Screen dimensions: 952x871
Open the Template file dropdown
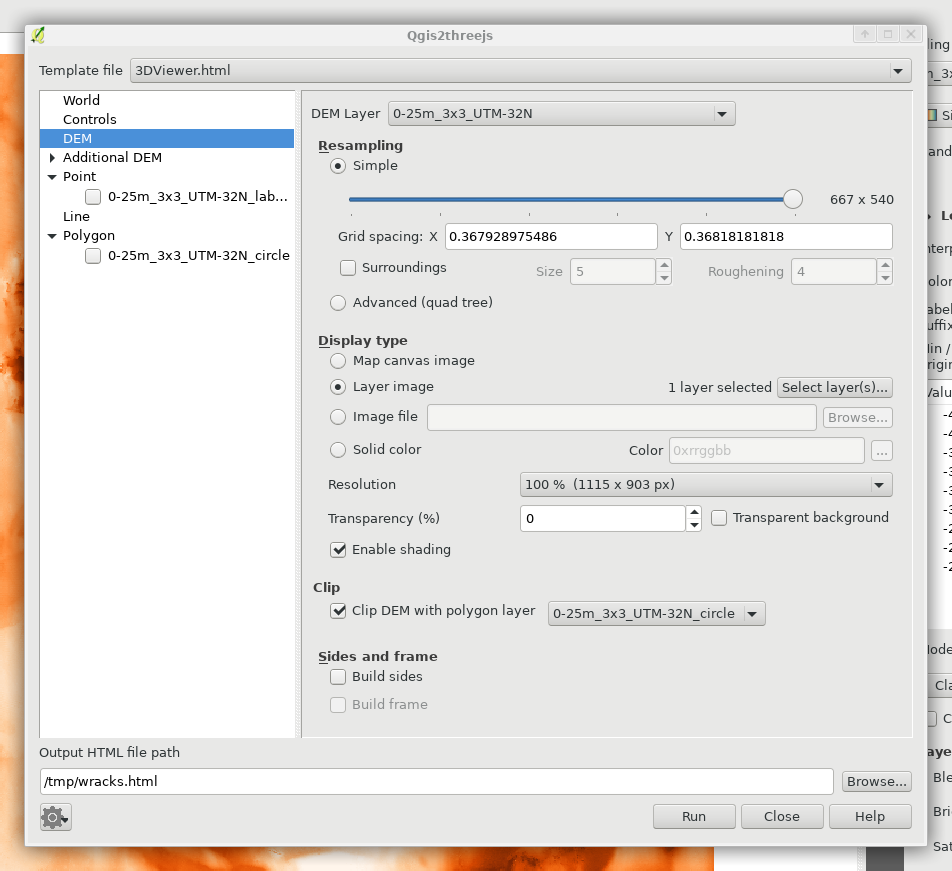(521, 70)
